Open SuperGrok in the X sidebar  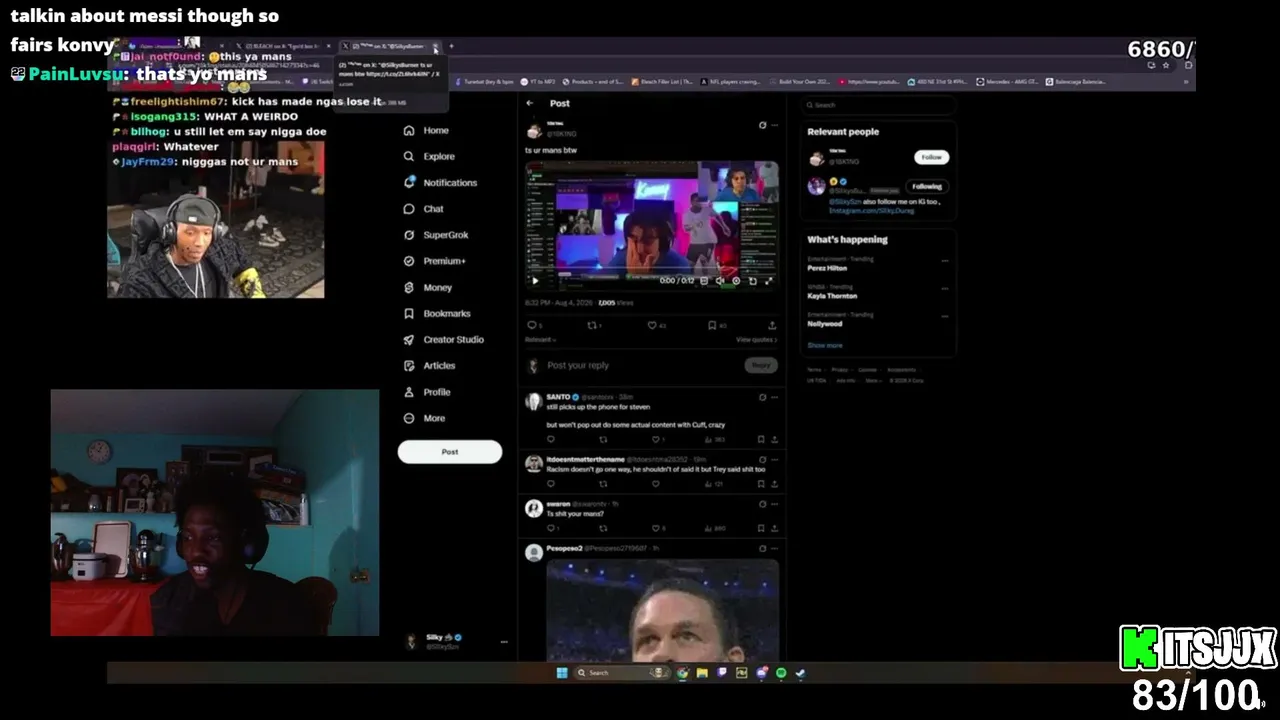coord(435,235)
